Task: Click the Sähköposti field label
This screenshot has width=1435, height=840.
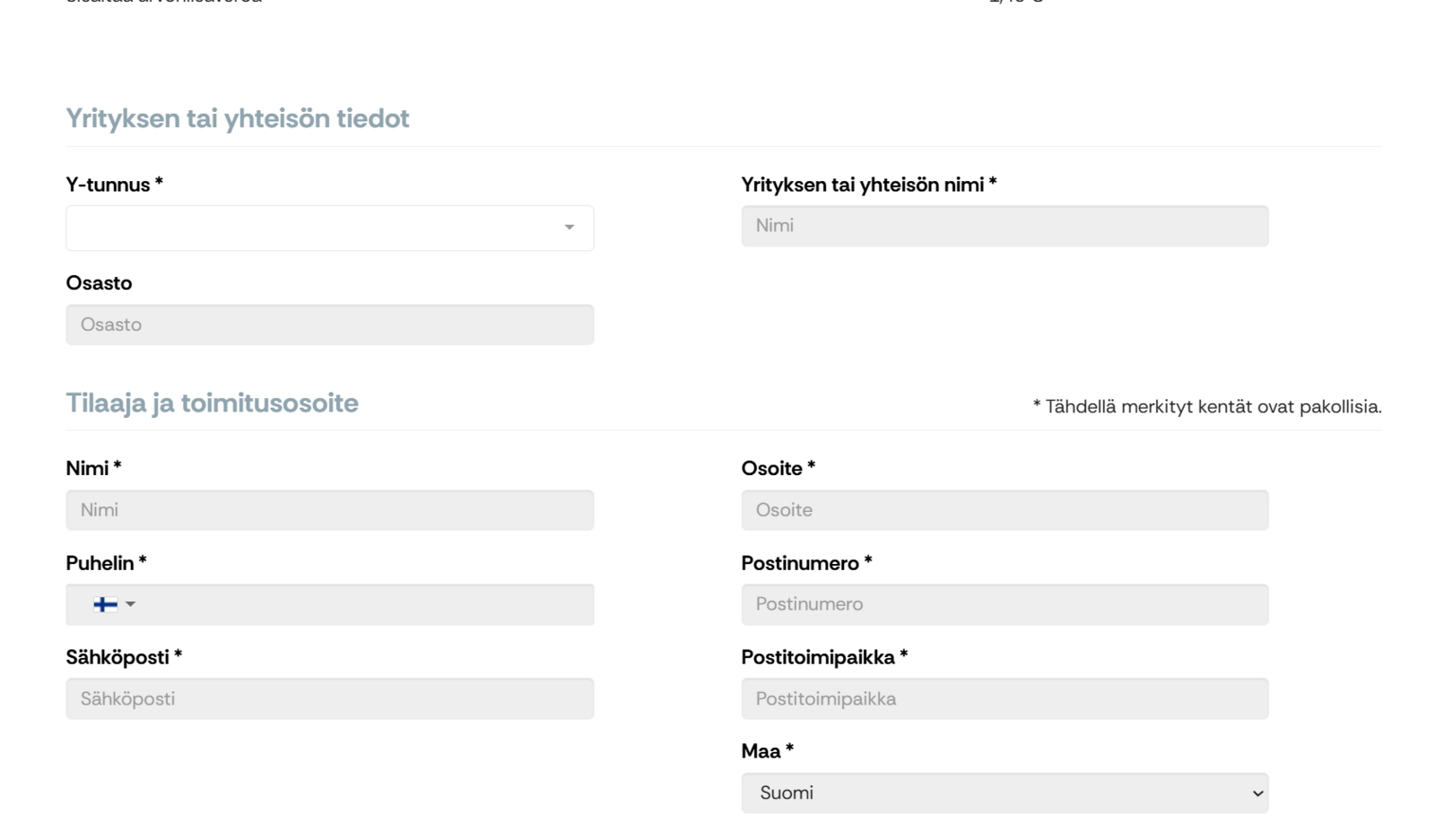Action: coord(124,657)
